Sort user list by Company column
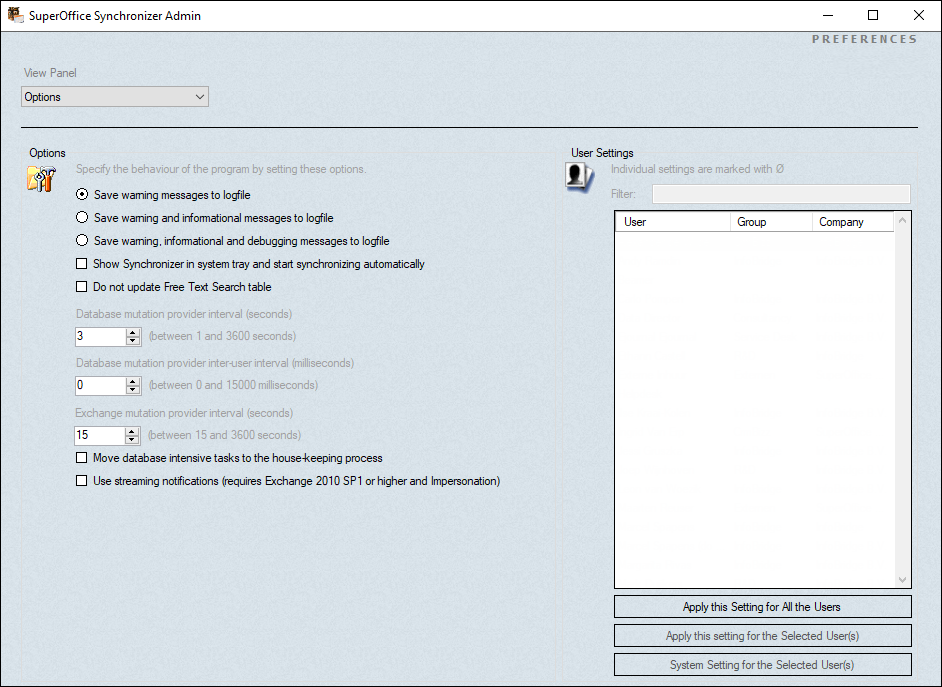The image size is (942, 687). [x=852, y=222]
